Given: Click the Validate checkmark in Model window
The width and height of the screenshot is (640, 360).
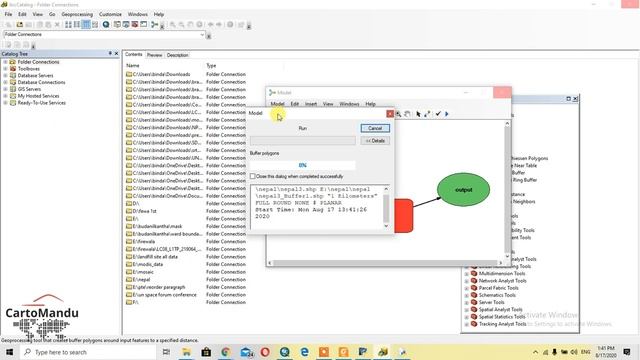Looking at the screenshot, I should coord(438,114).
